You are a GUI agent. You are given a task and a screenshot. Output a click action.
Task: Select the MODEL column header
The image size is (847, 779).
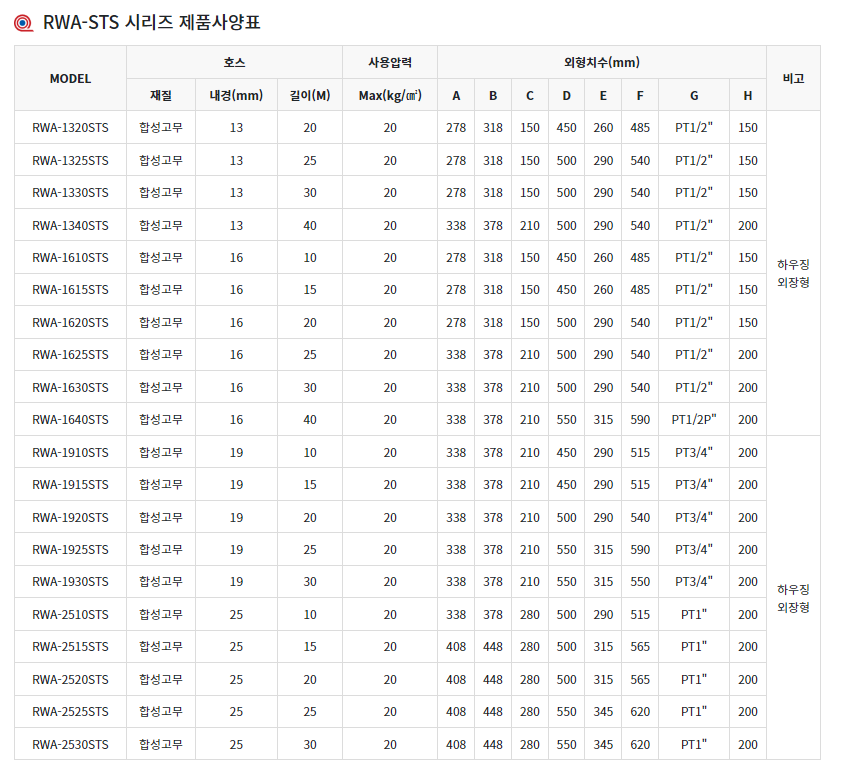[x=70, y=78]
